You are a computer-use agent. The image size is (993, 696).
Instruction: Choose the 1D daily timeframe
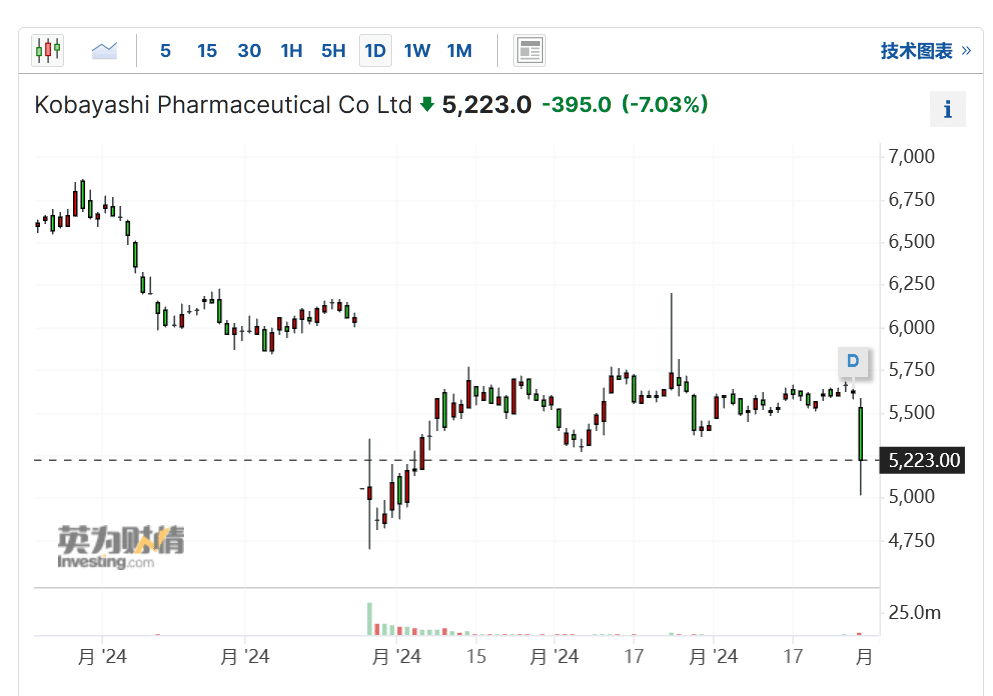click(375, 50)
